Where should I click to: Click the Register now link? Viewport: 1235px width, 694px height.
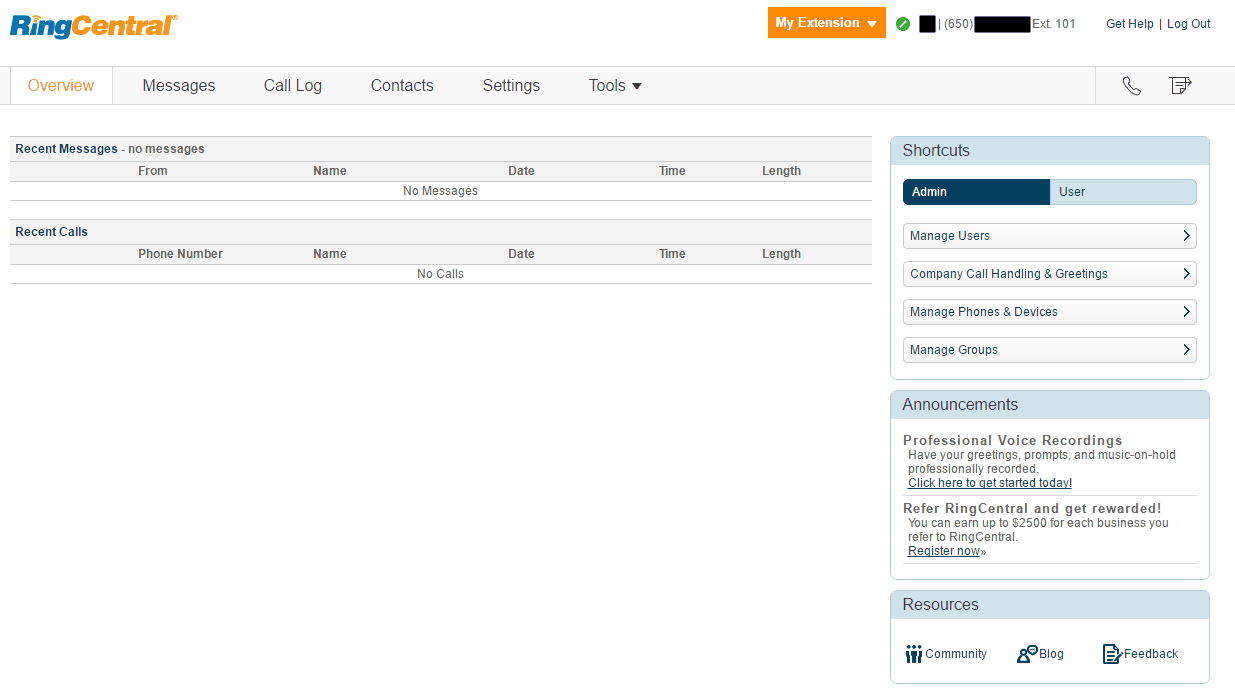tap(941, 550)
